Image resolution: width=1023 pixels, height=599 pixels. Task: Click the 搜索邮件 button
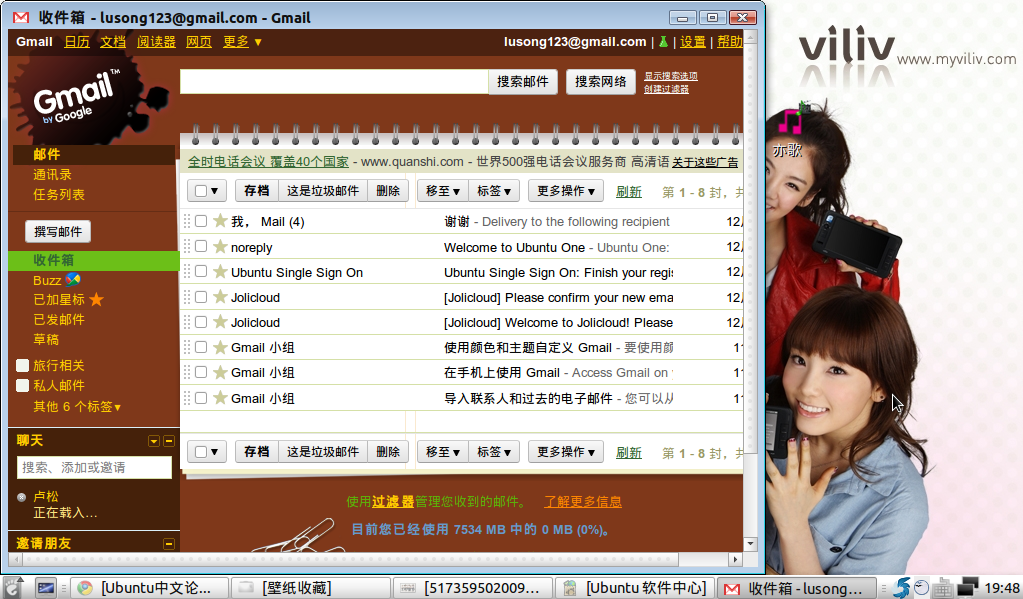[x=523, y=82]
